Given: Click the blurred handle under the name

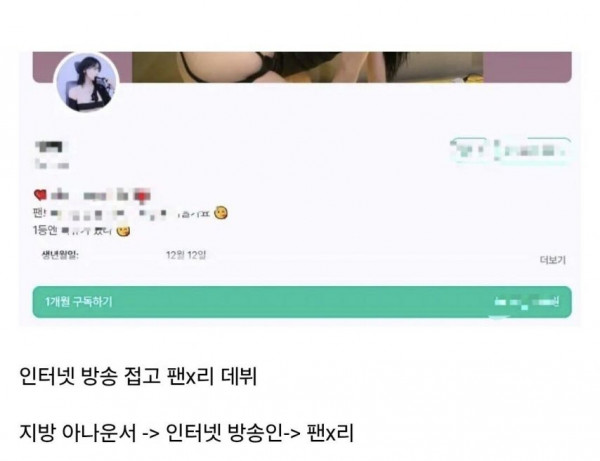Looking at the screenshot, I should tap(52, 165).
